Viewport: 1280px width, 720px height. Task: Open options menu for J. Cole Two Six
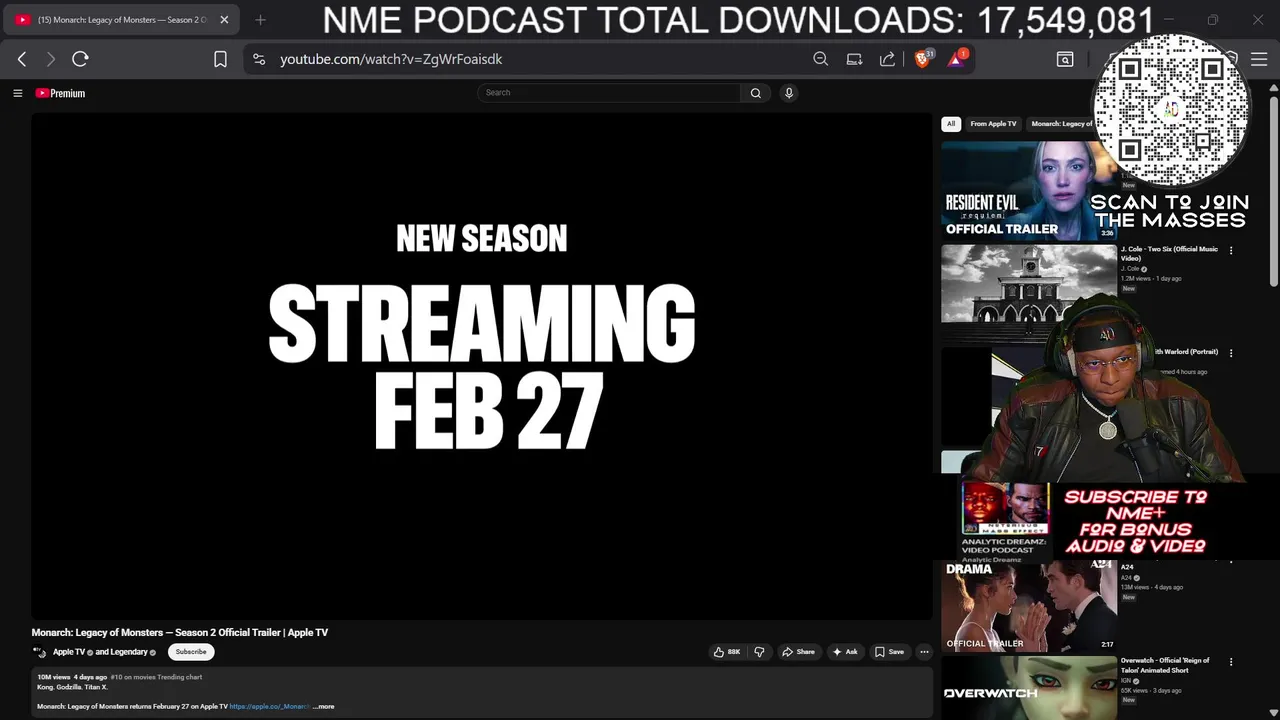(x=1231, y=251)
